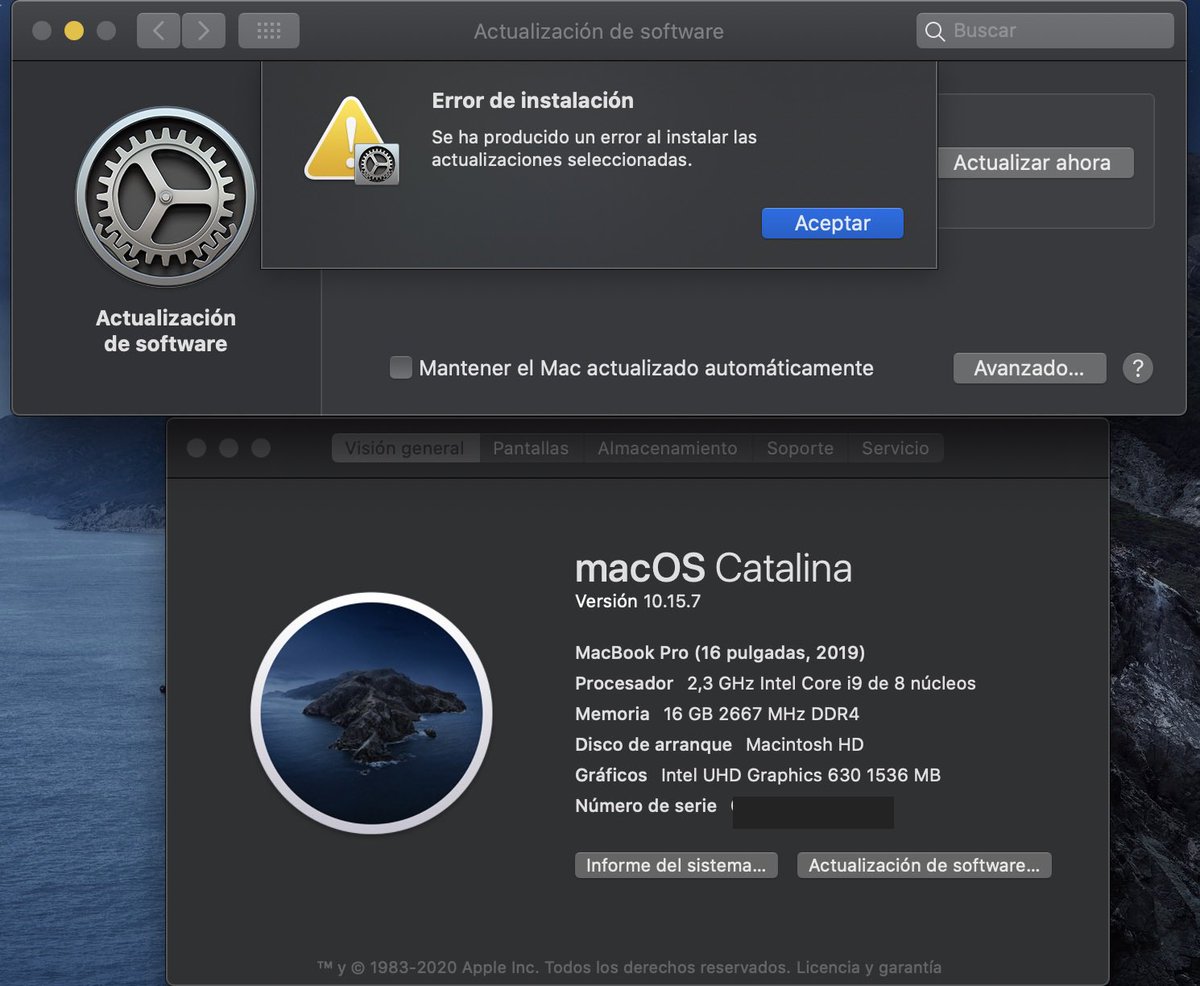The width and height of the screenshot is (1200, 986).
Task: Enable Mantener el Mac actualizado automáticamente
Action: pyautogui.click(x=401, y=368)
